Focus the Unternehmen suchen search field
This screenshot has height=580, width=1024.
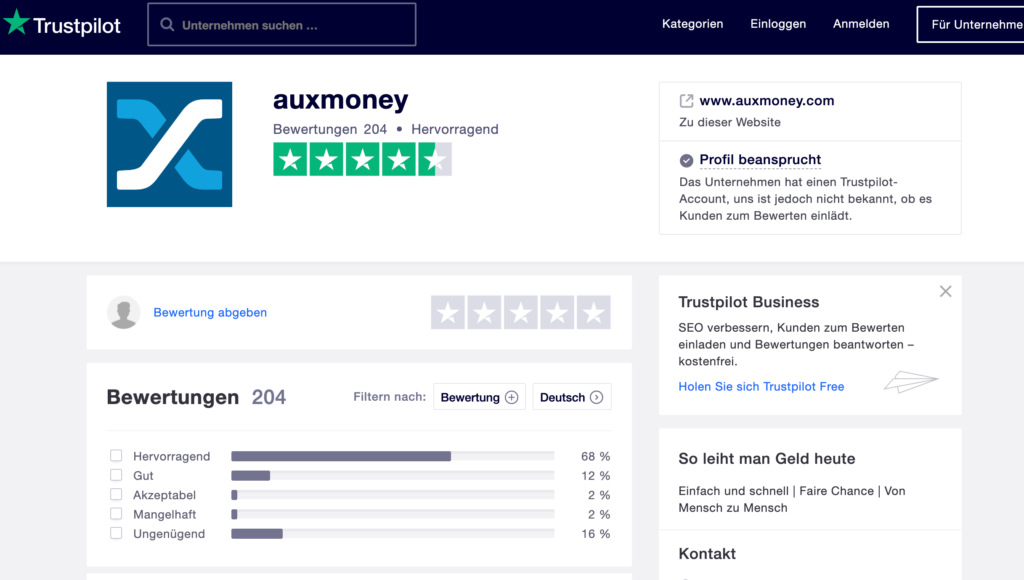(281, 25)
